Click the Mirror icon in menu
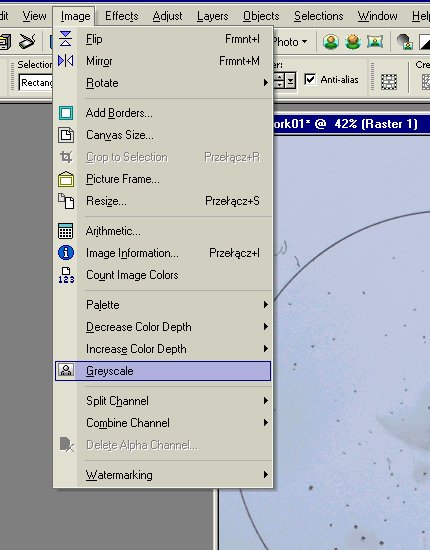Screen dimensions: 430x550 coord(66,61)
